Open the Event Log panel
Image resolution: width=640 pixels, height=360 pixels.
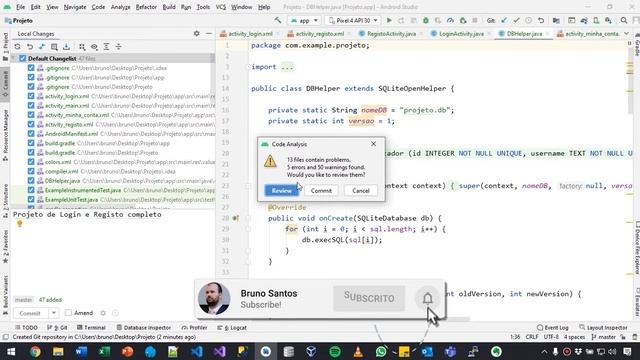553,327
